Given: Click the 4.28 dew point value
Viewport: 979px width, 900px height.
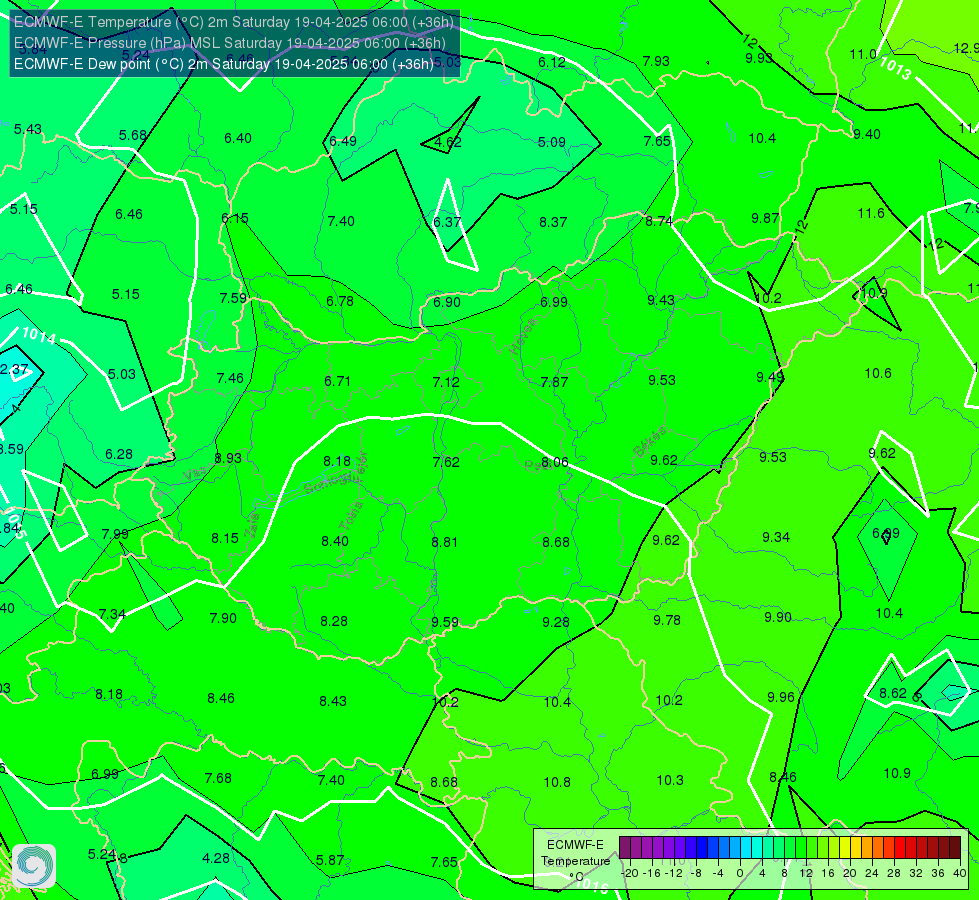Looking at the screenshot, I should (x=216, y=858).
